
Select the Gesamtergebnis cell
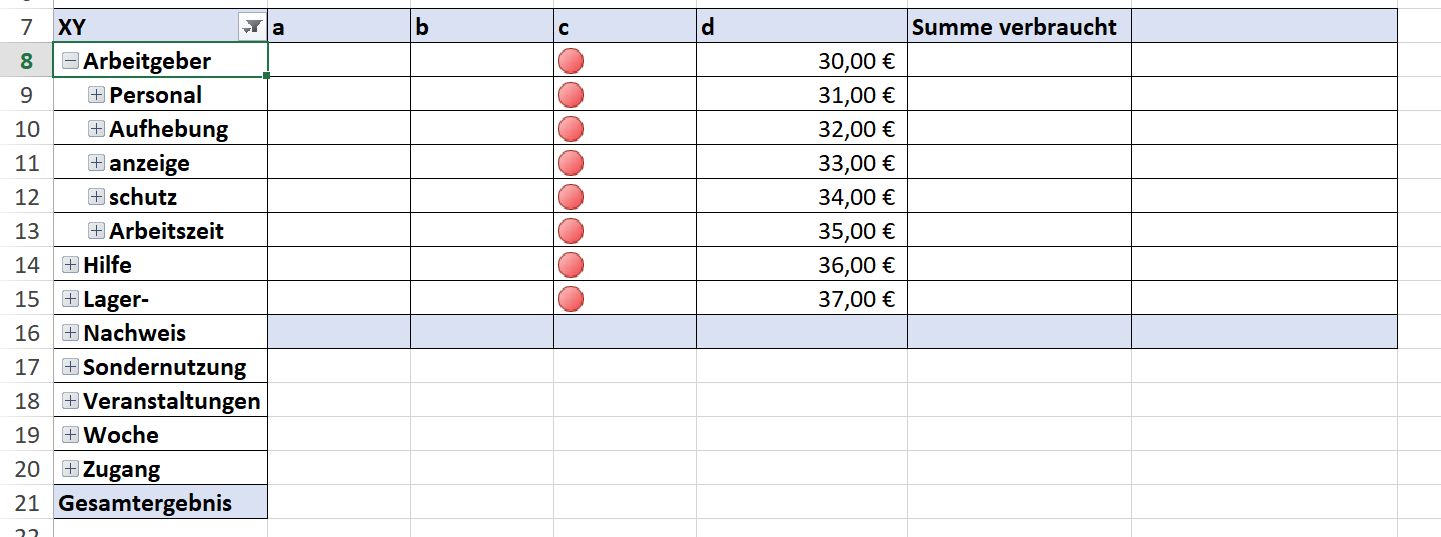[160, 503]
